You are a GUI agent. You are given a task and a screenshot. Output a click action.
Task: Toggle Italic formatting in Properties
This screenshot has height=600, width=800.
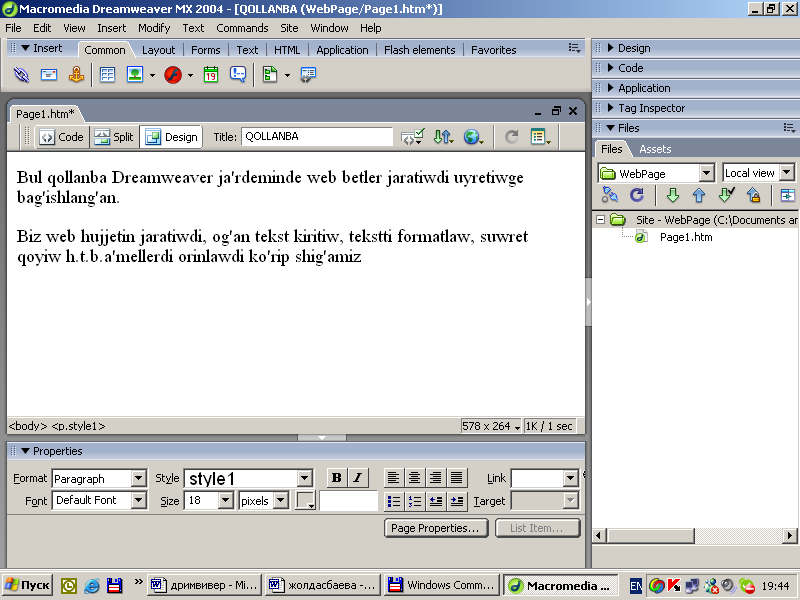point(358,478)
